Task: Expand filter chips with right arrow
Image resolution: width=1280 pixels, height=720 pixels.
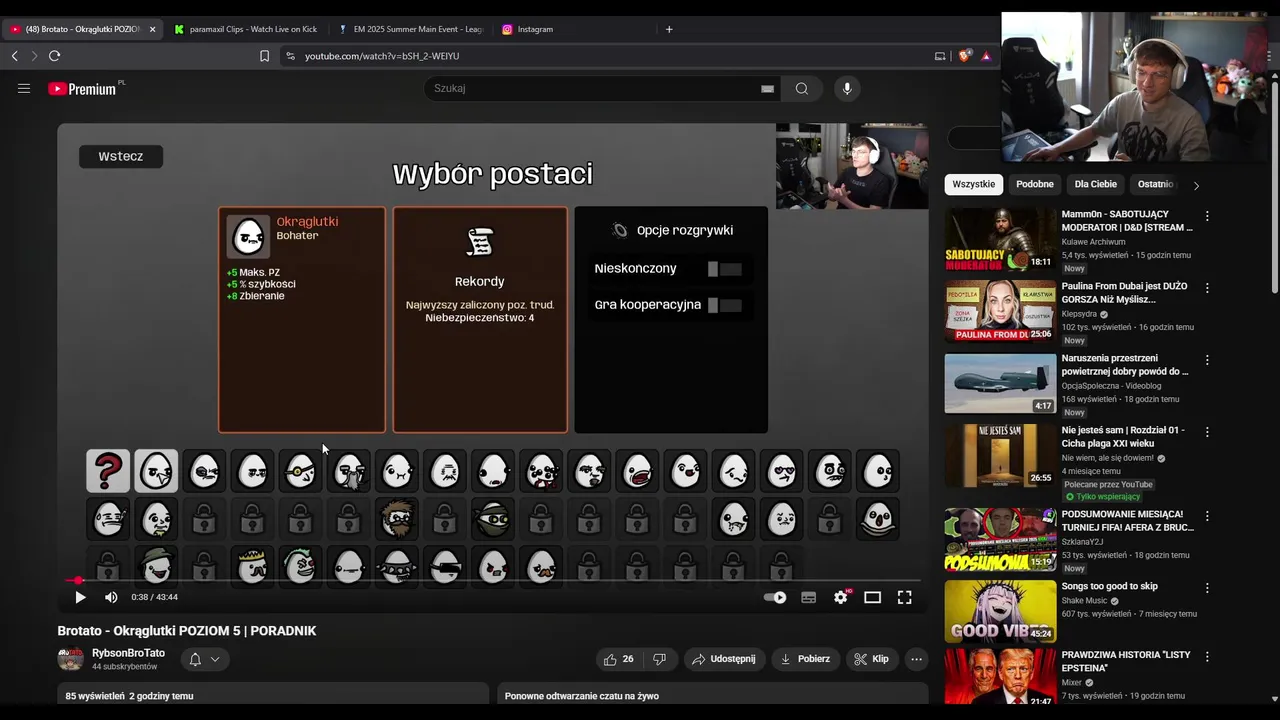Action: [x=1196, y=185]
